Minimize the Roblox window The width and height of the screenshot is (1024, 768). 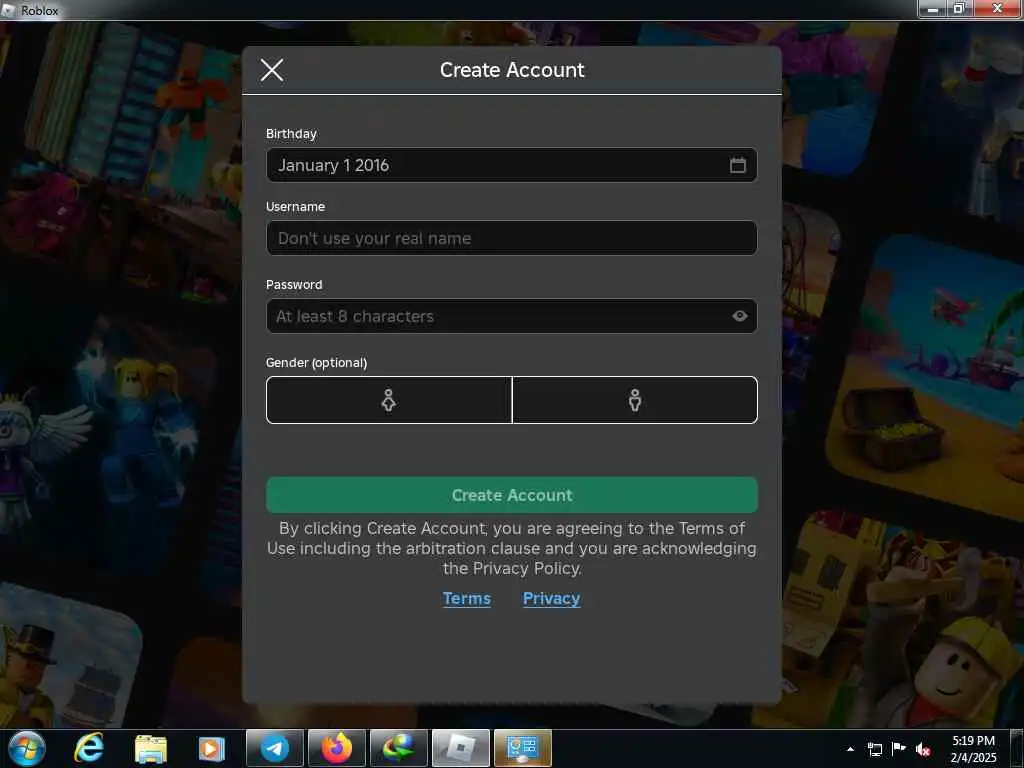tap(933, 8)
